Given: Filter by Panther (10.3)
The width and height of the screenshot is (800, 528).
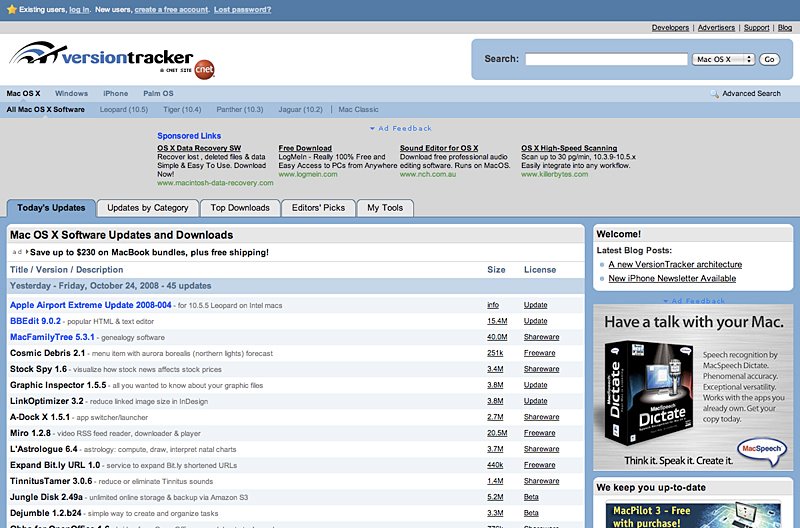Looking at the screenshot, I should (240, 110).
